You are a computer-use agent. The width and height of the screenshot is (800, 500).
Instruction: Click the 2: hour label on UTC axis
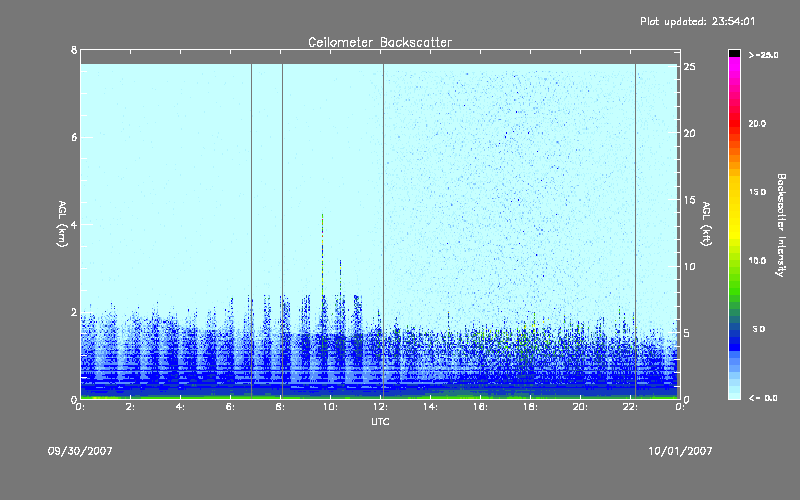131,407
